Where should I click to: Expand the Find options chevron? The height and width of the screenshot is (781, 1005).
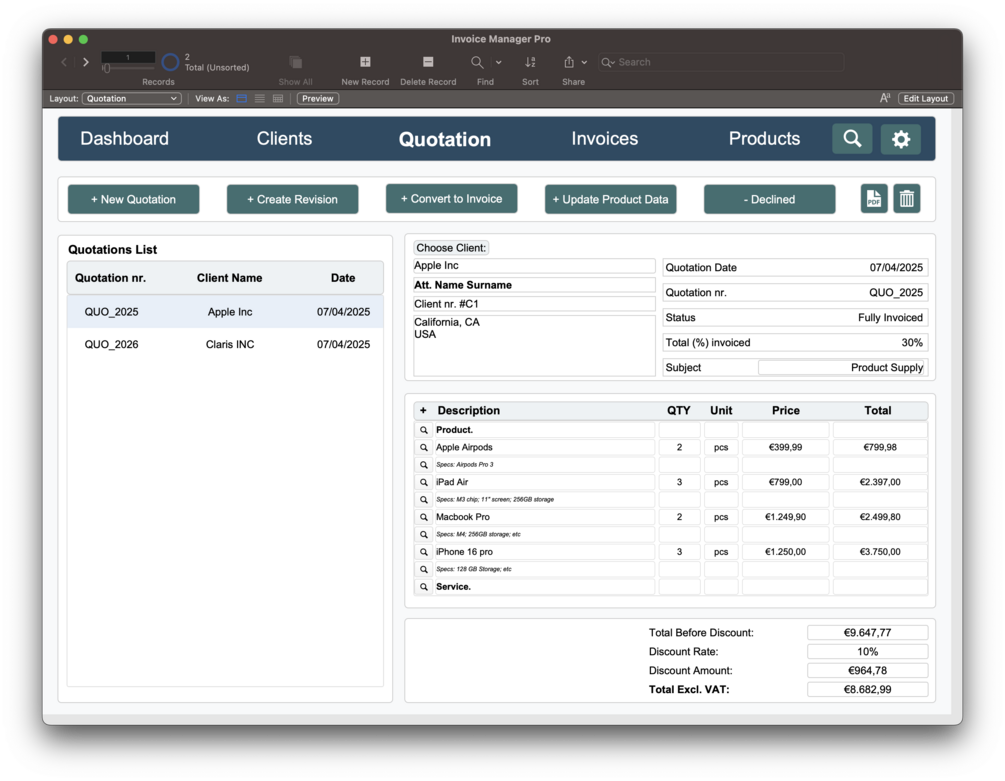pos(499,62)
